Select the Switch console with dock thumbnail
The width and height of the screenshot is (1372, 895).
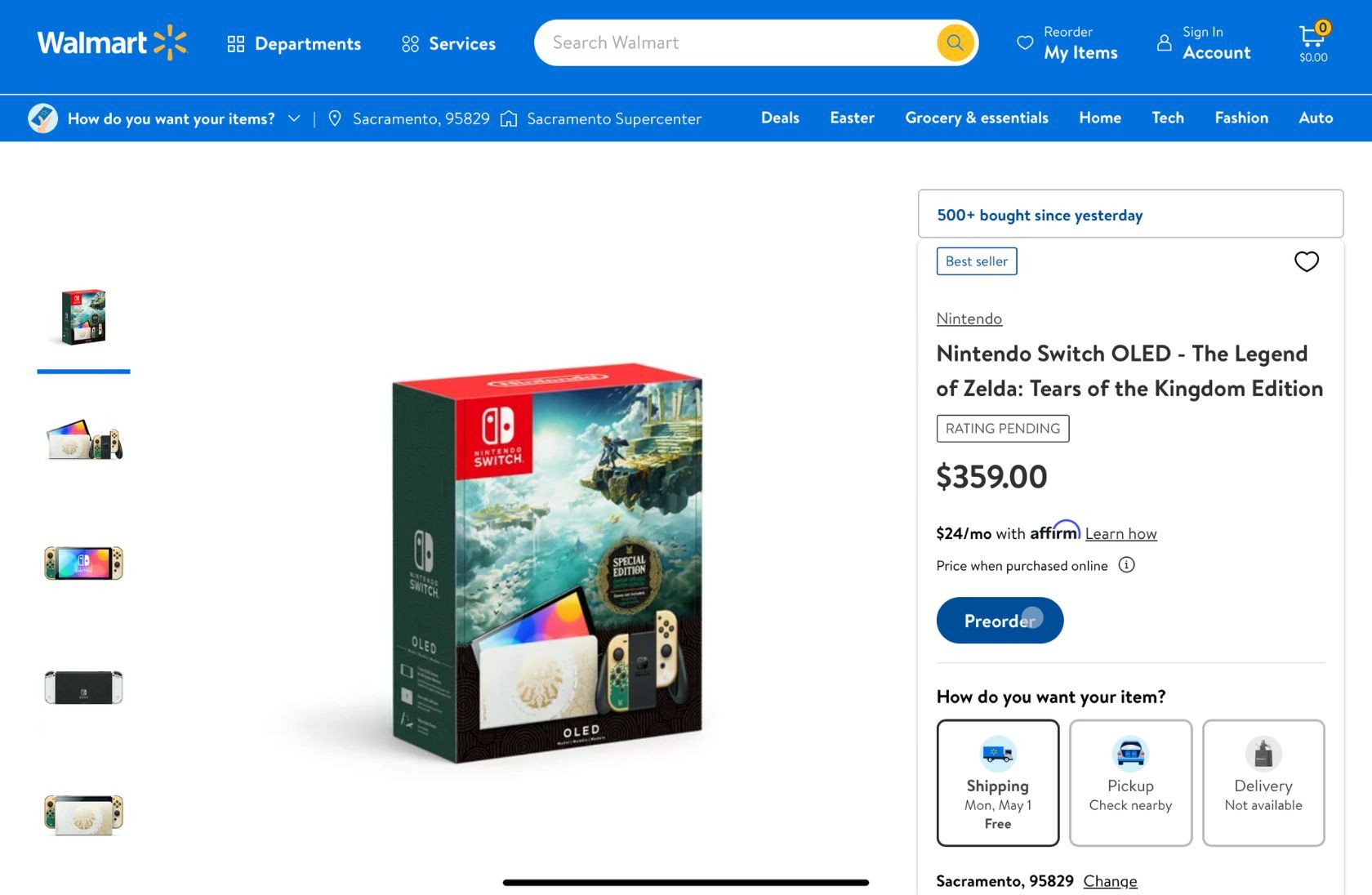click(83, 441)
